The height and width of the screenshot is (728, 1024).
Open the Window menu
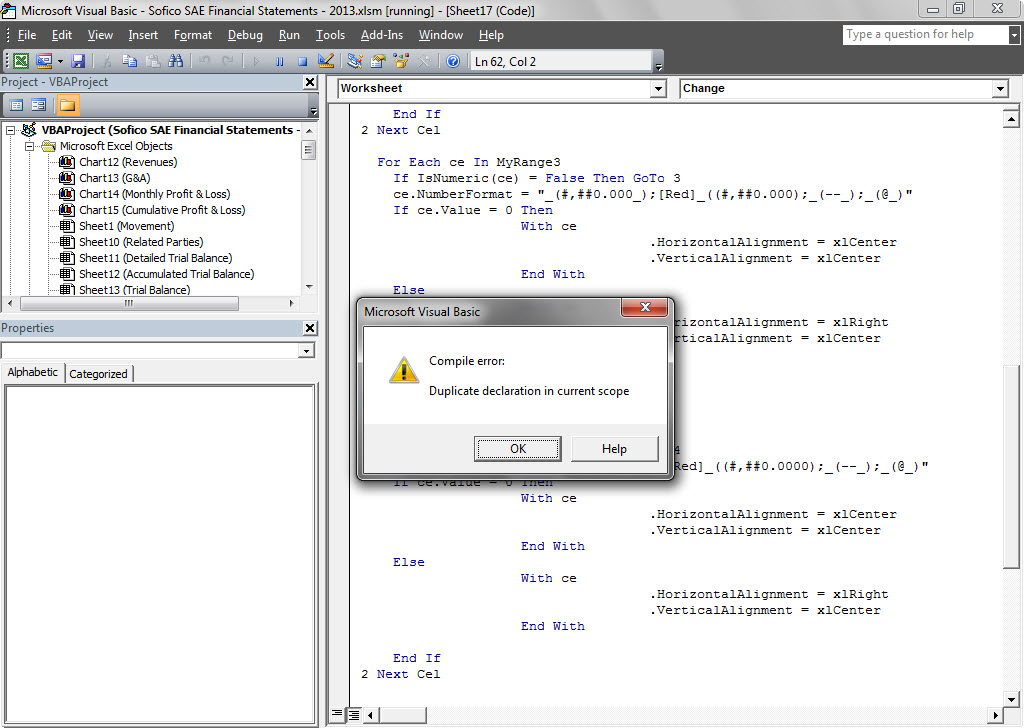coord(441,35)
